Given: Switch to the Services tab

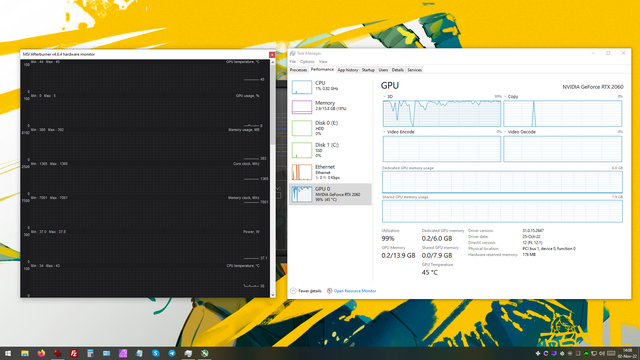Looking at the screenshot, I should (414, 70).
